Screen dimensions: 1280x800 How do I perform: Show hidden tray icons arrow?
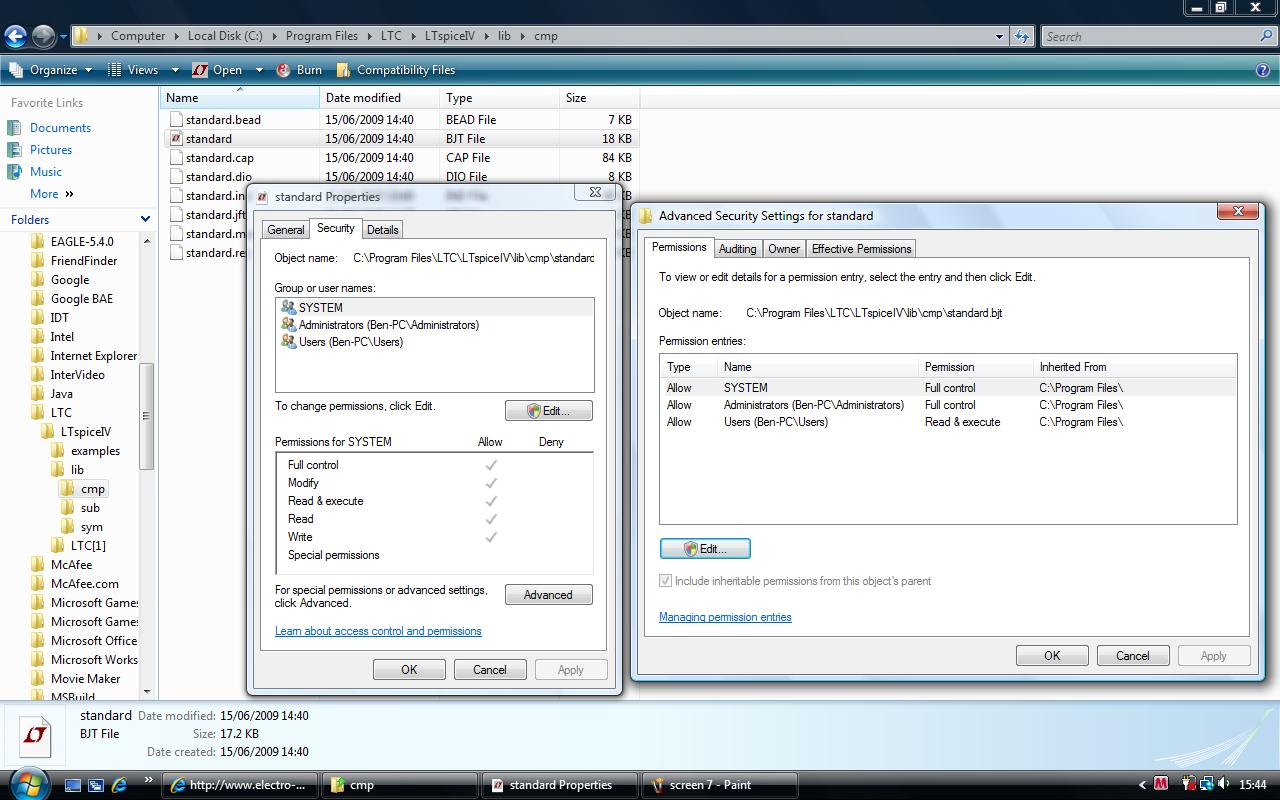(1143, 785)
